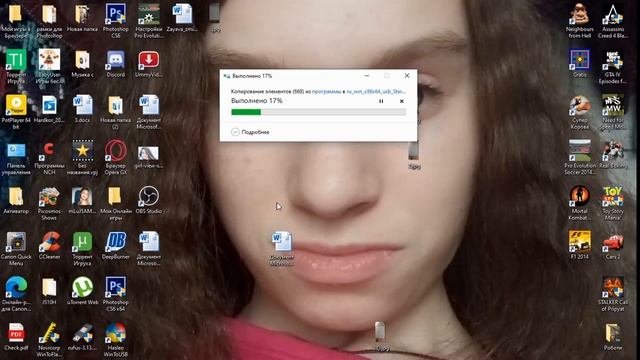Open the Активатор folder
This screenshot has height=360, width=640.
click(16, 200)
